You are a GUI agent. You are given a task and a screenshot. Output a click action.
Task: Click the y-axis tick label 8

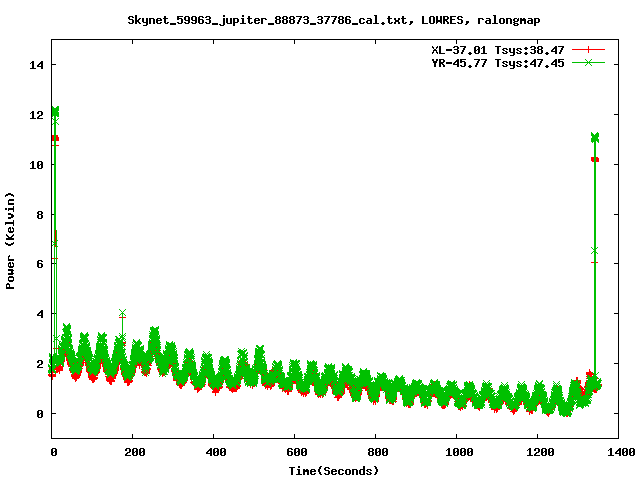coord(40,215)
